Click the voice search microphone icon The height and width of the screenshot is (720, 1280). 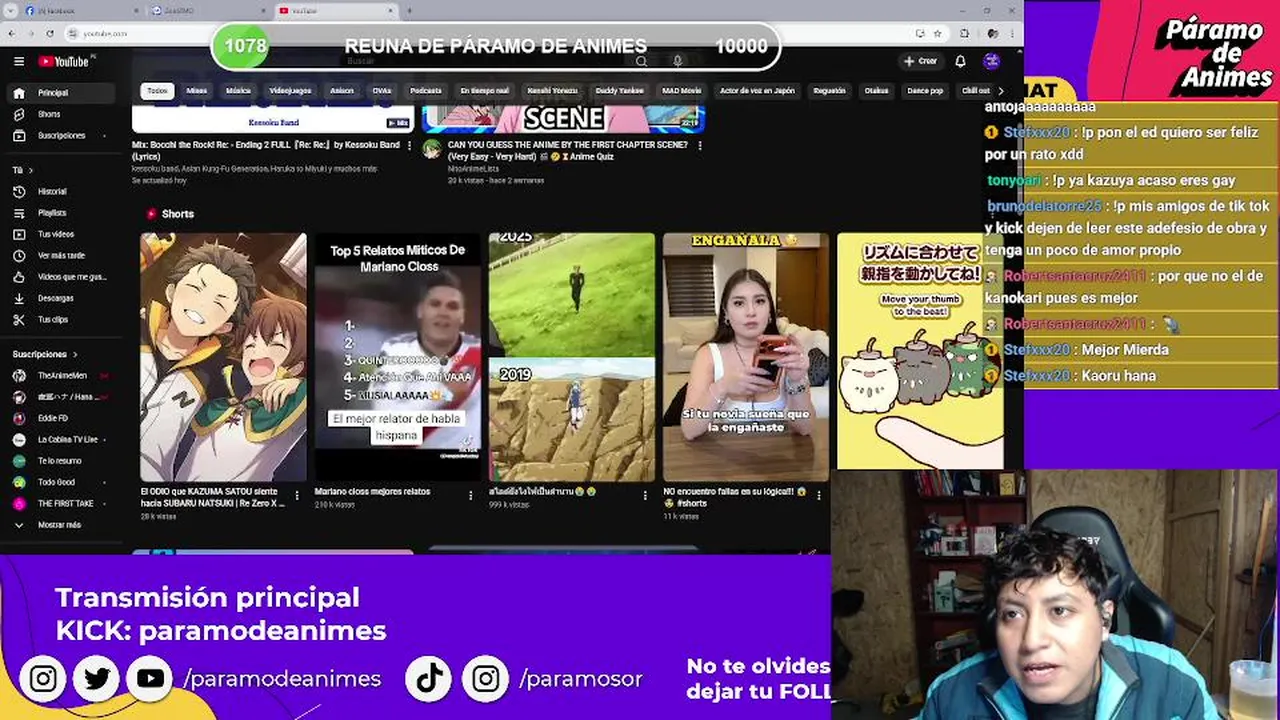pos(677,61)
